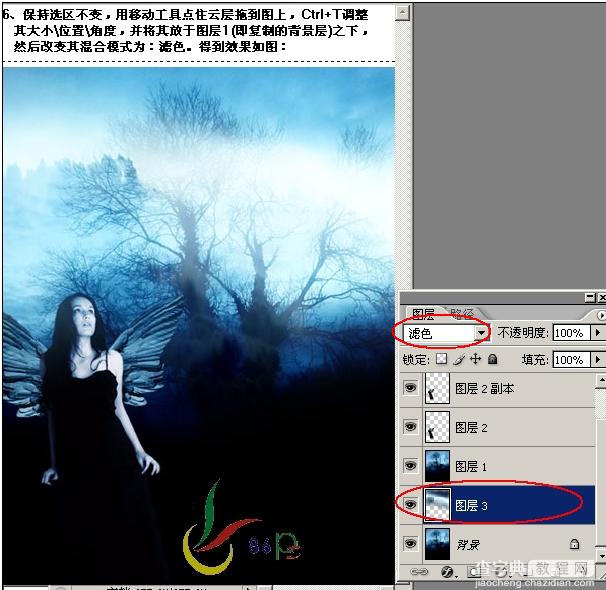
Task: Toggle lock image pixels brush icon
Action: pyautogui.click(x=458, y=360)
